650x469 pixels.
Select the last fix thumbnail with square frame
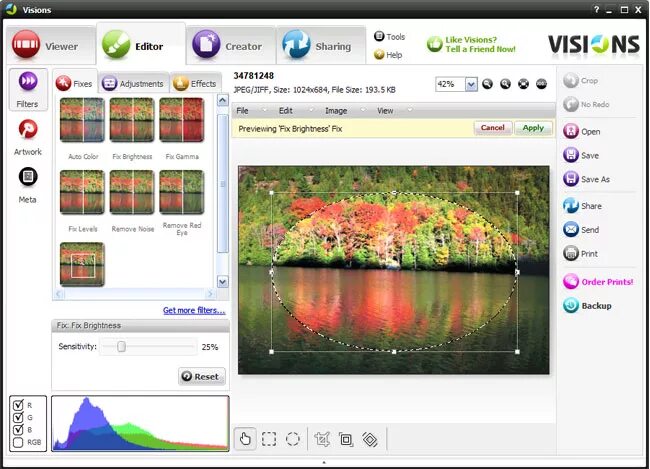pos(82,265)
